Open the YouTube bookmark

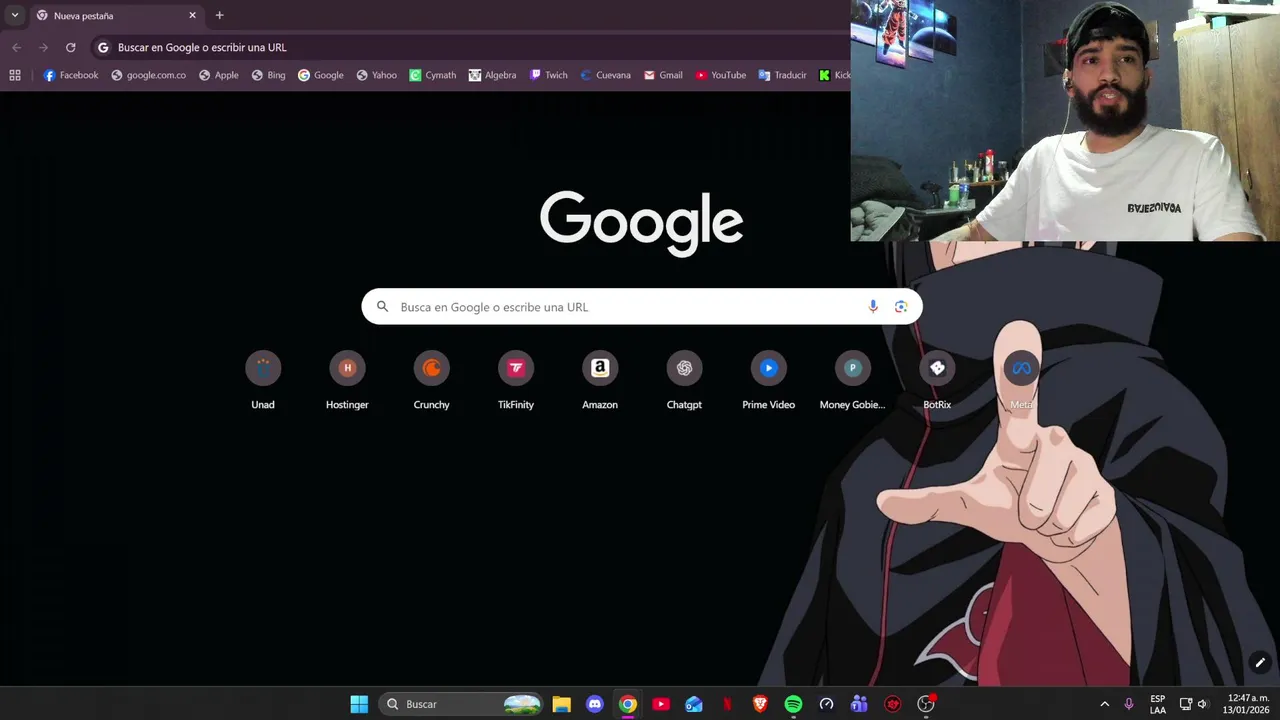pos(721,75)
